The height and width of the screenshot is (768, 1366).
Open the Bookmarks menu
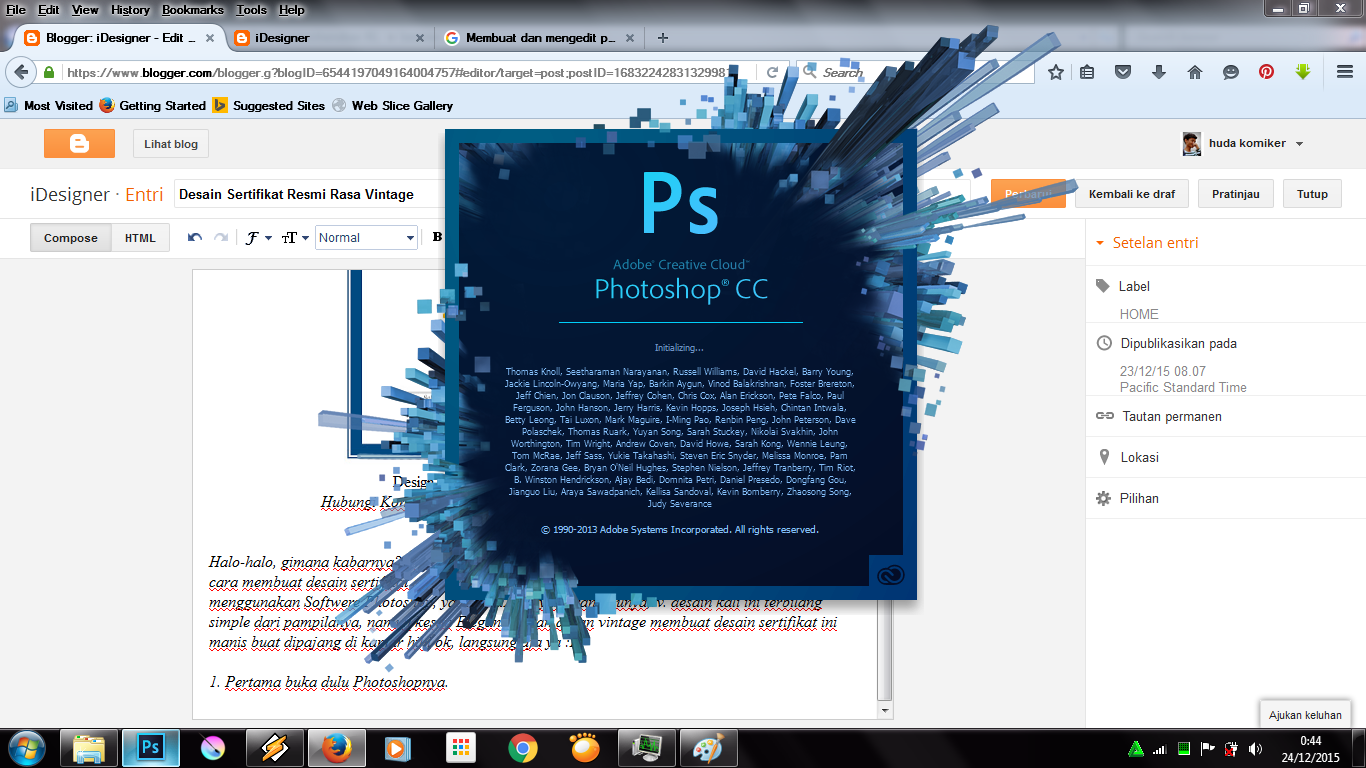194,9
